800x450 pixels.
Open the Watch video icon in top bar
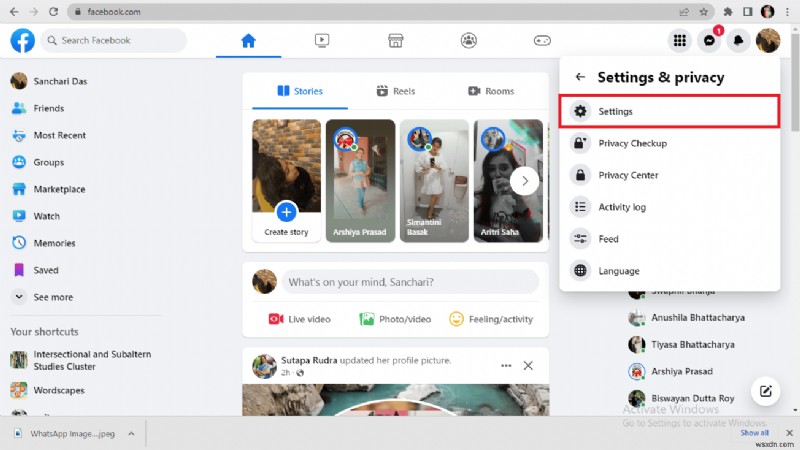(322, 40)
